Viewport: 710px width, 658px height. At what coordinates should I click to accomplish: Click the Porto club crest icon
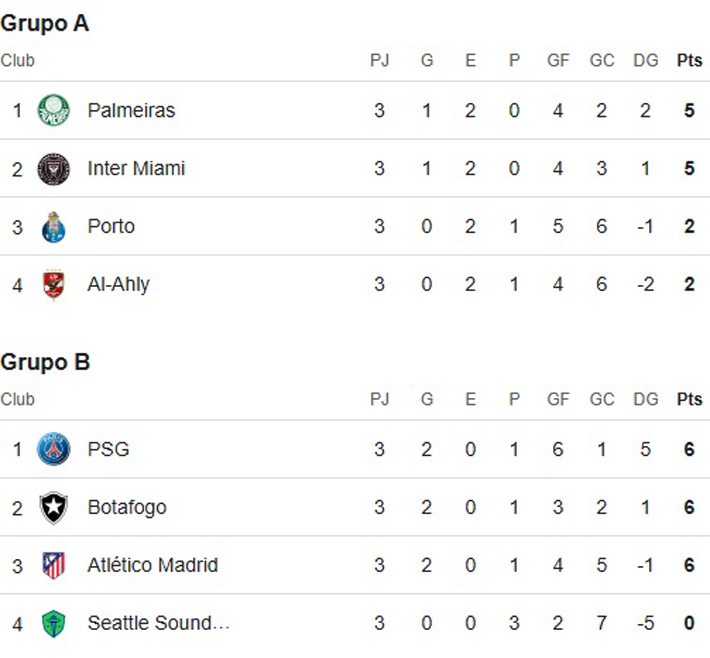point(53,227)
